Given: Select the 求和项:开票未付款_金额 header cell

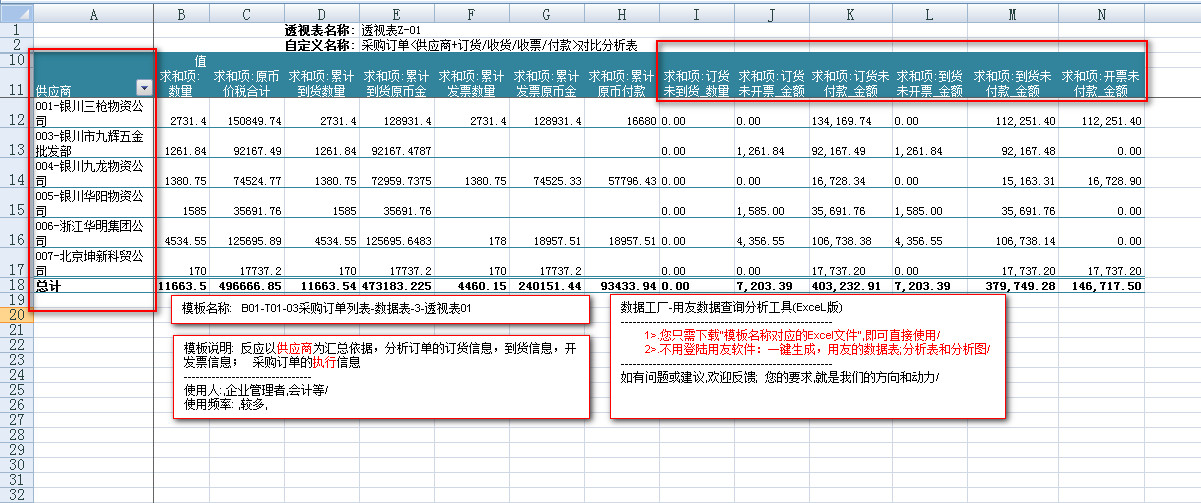Looking at the screenshot, I should click(x=1101, y=83).
